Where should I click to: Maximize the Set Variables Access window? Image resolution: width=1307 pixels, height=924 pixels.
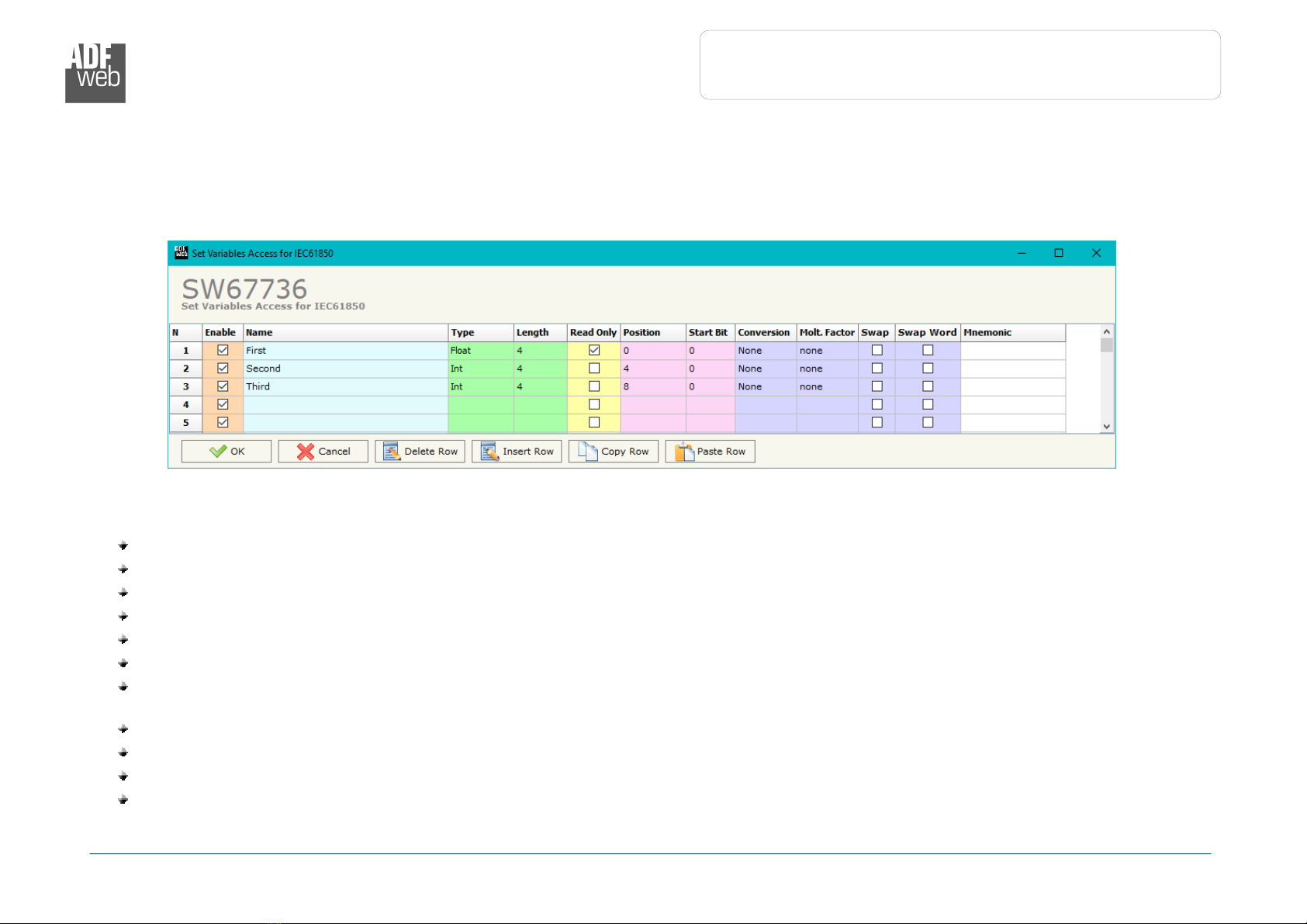1059,253
